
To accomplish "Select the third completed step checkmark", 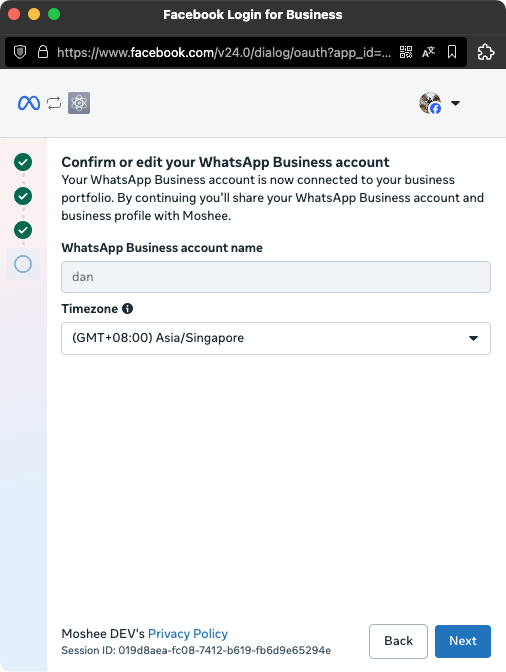I will [23, 230].
